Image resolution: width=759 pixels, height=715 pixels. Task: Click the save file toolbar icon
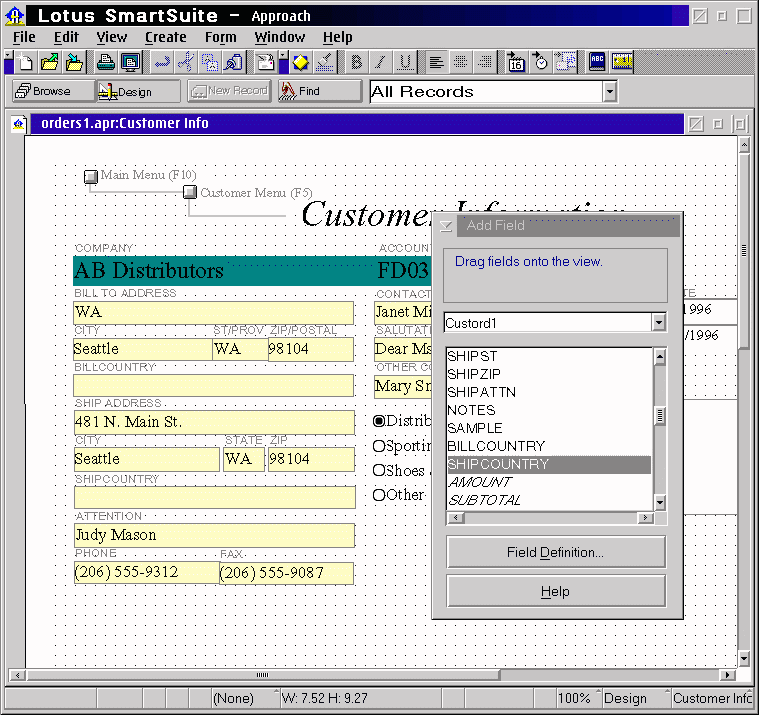74,62
